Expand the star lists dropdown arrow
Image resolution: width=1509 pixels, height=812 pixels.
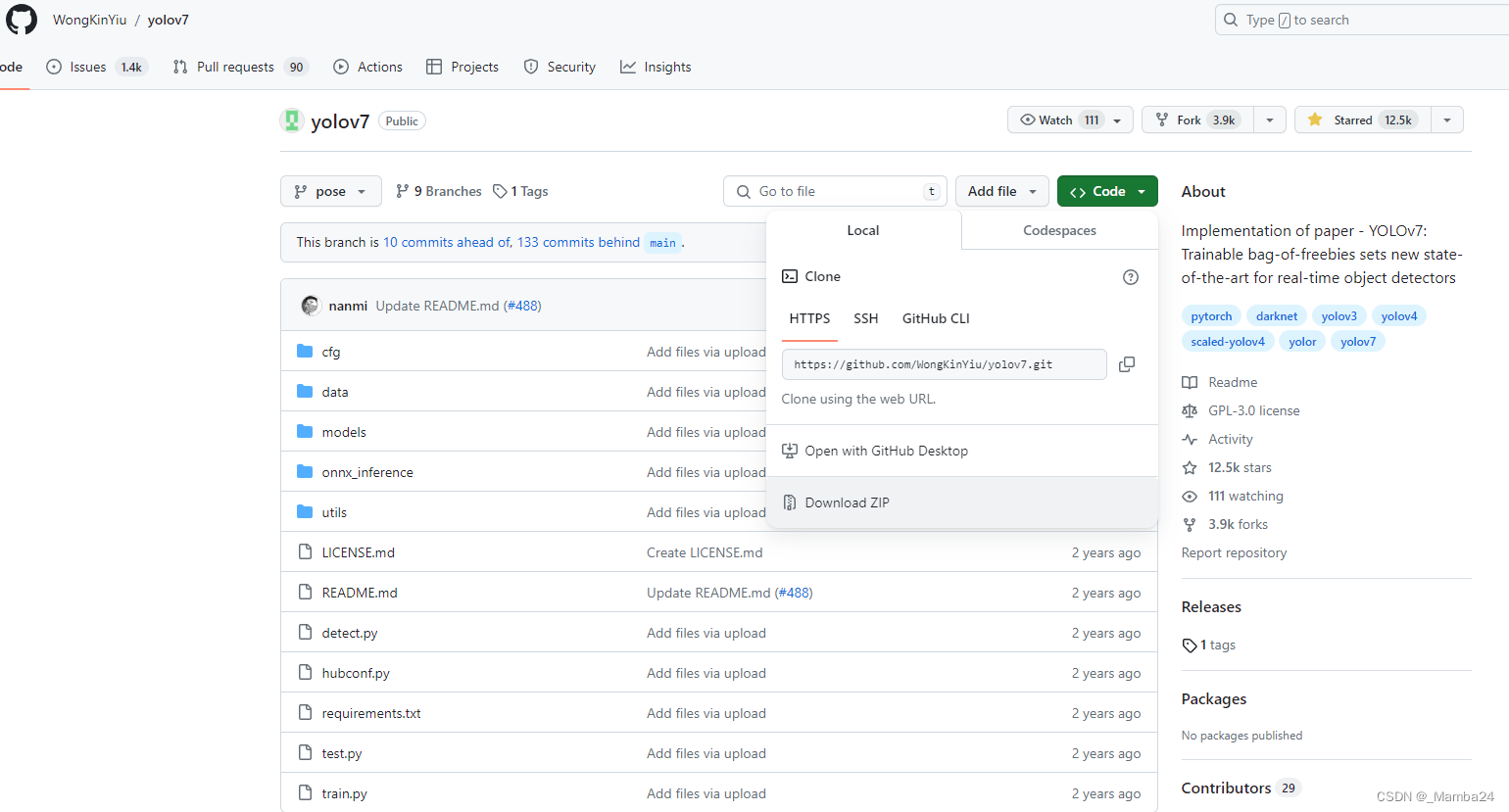tap(1447, 119)
